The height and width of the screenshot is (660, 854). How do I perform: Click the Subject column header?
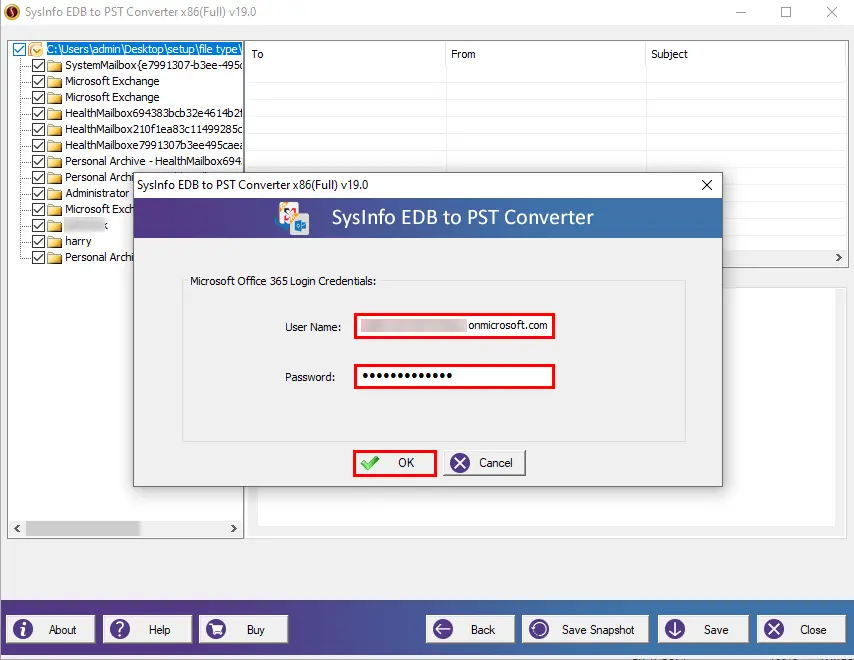746,54
